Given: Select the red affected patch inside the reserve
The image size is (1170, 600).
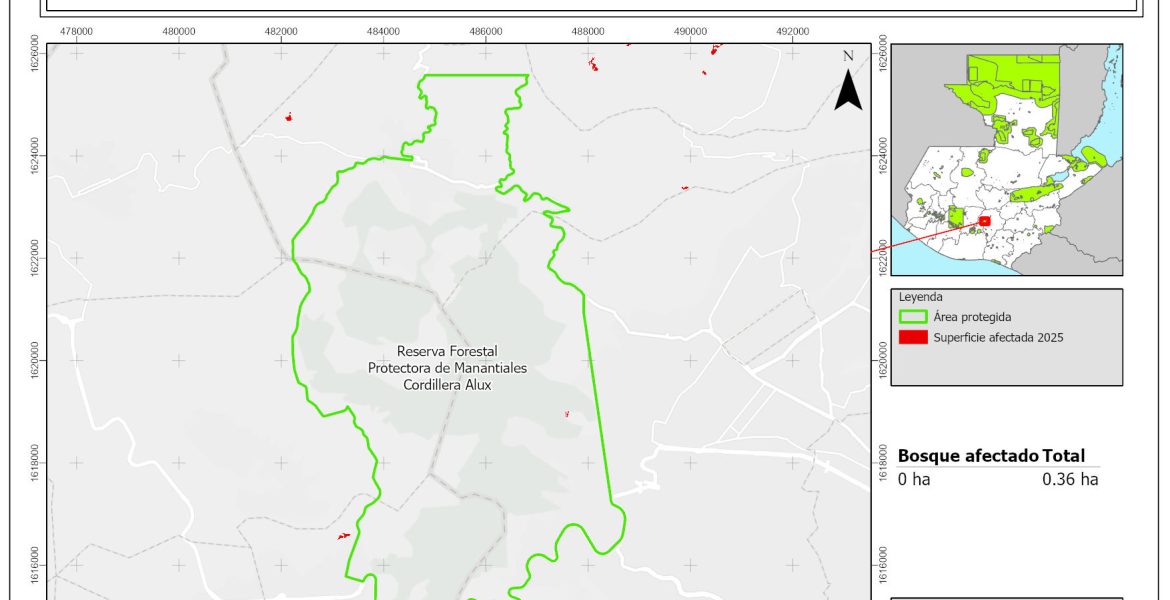Looking at the screenshot, I should pos(567,413).
